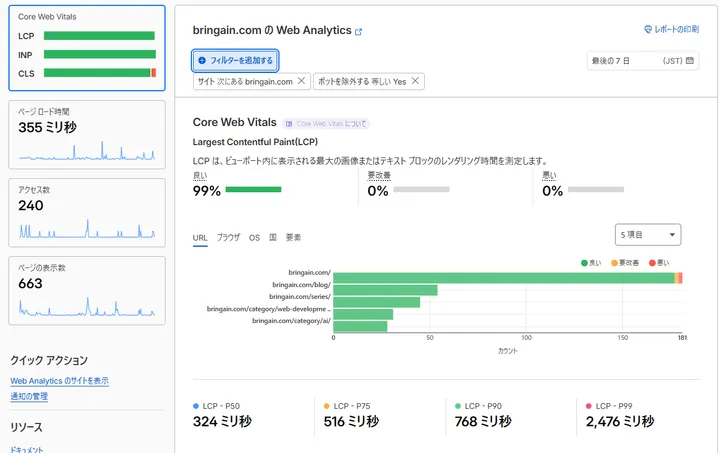Click the 768 ミリ秒 value
720x453 pixels.
click(x=483, y=421)
